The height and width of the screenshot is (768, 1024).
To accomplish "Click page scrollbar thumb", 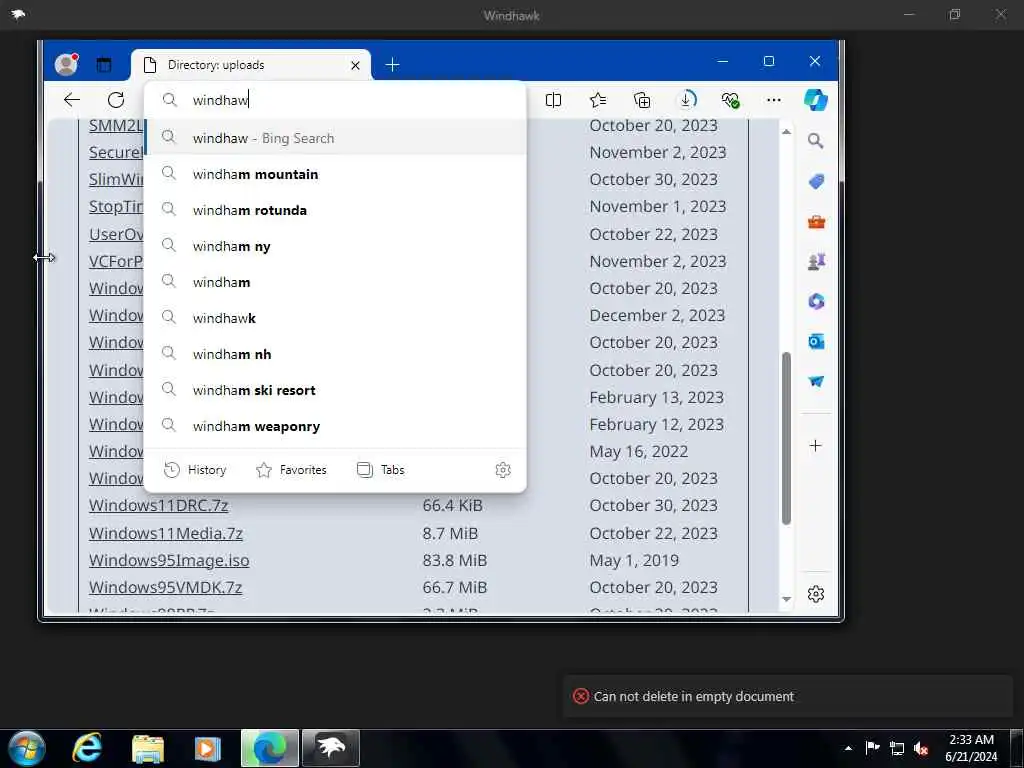I will tap(786, 438).
